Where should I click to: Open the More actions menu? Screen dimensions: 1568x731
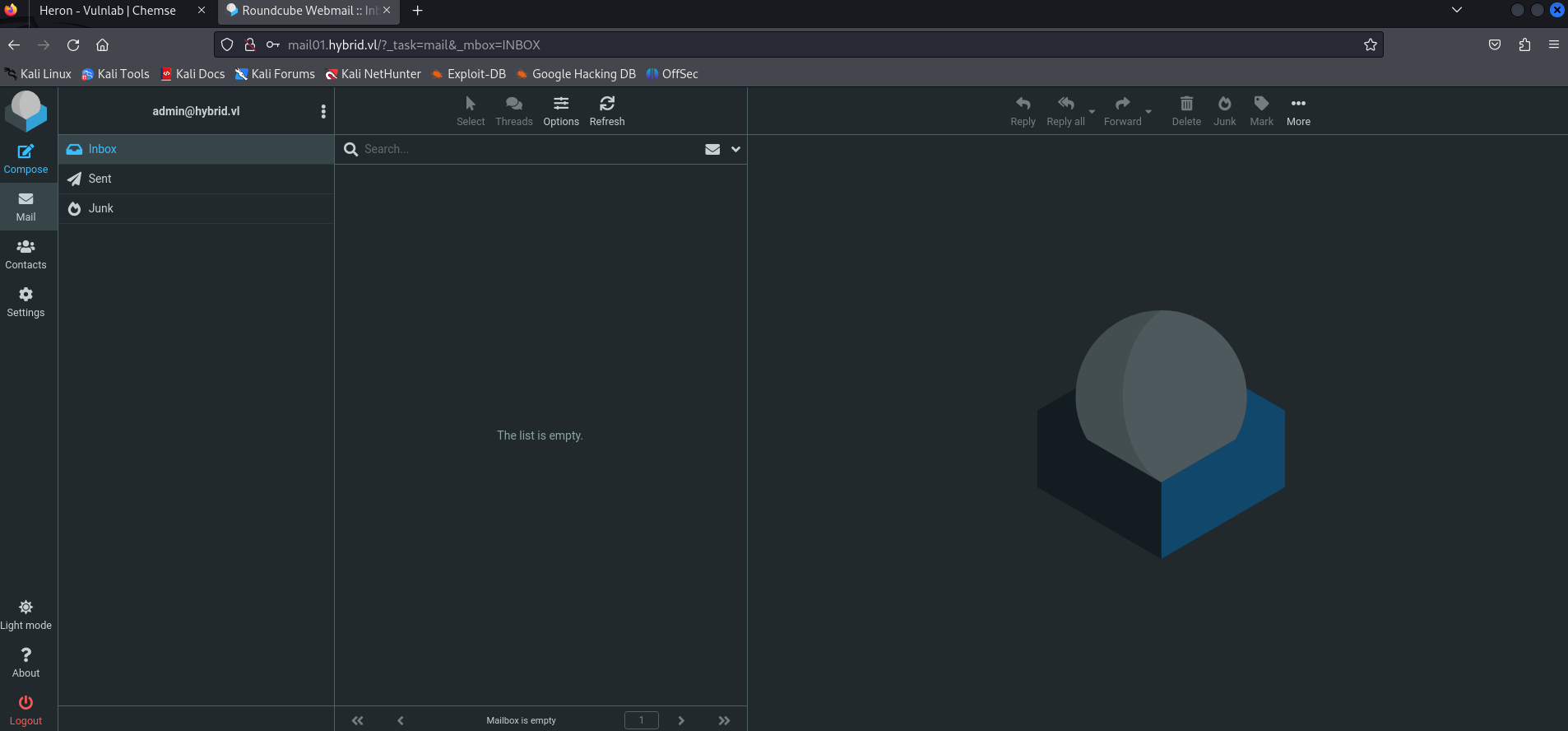click(x=1298, y=110)
